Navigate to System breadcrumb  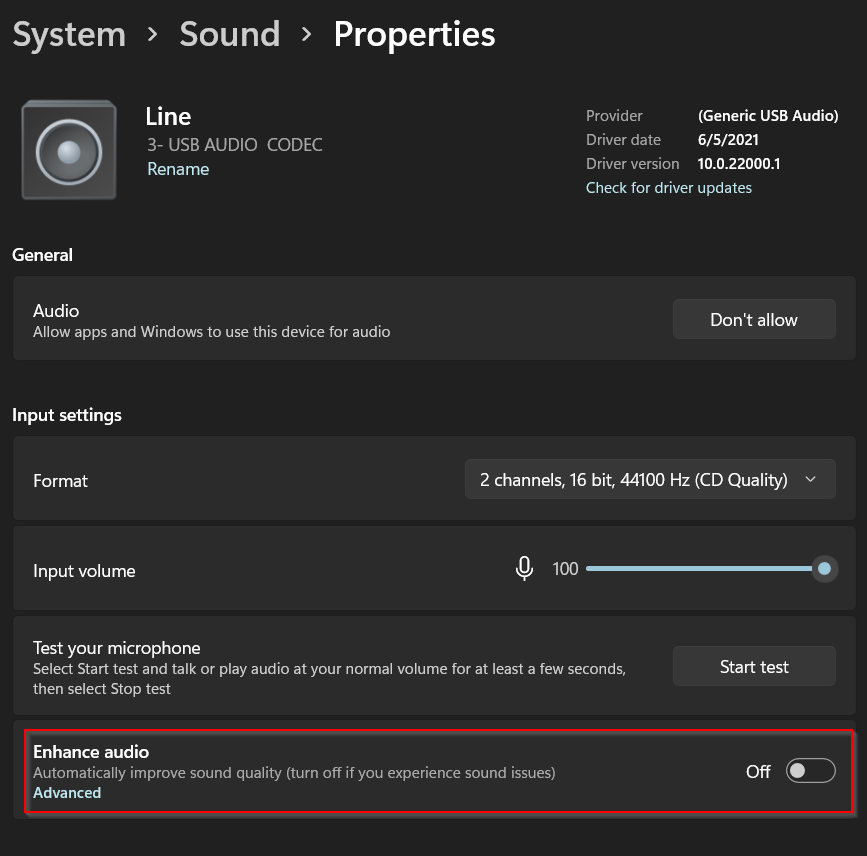[x=68, y=34]
